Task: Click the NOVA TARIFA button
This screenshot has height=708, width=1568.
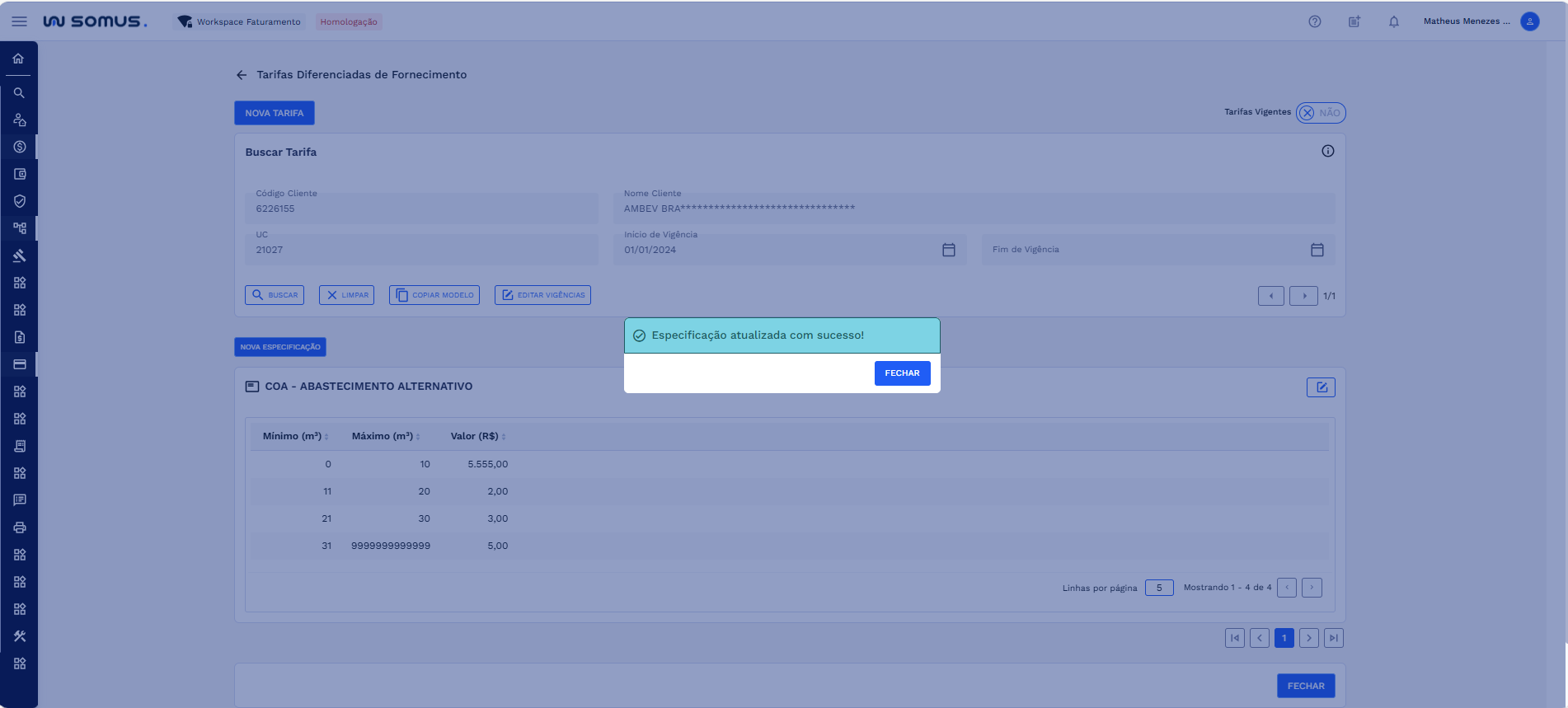Action: pos(274,113)
